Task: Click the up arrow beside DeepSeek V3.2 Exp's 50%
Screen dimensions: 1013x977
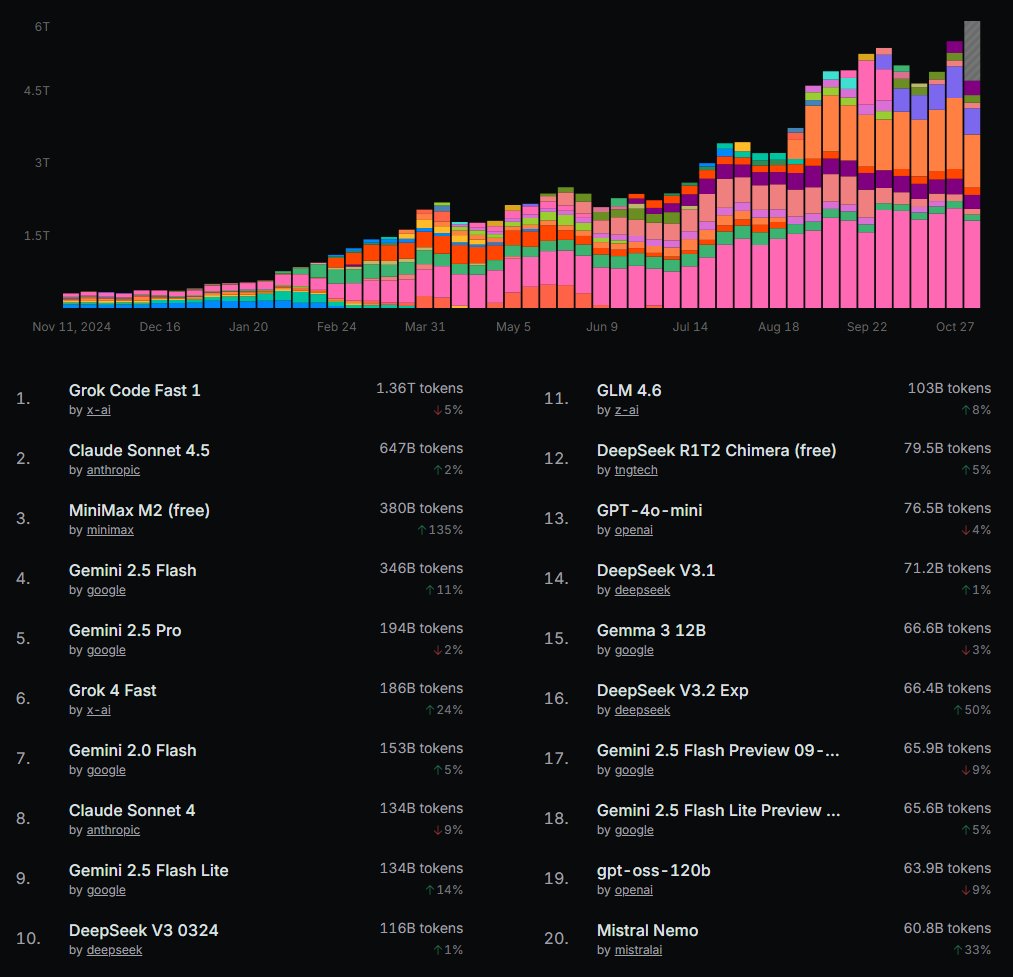Action: point(958,710)
